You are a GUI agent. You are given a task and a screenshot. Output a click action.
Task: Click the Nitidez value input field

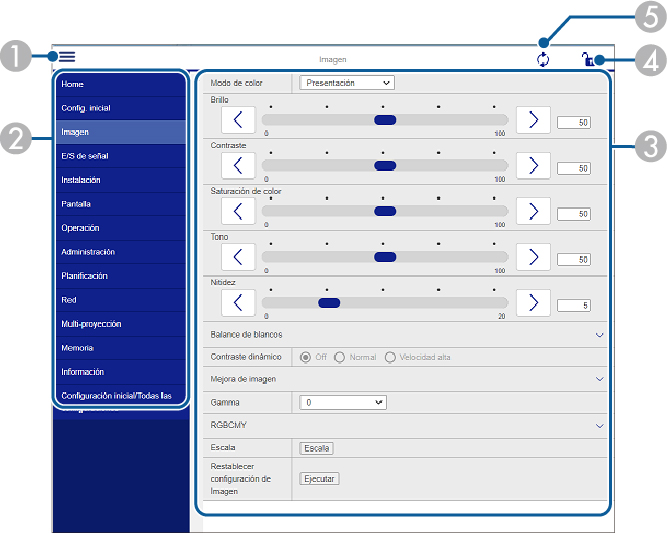click(x=573, y=306)
